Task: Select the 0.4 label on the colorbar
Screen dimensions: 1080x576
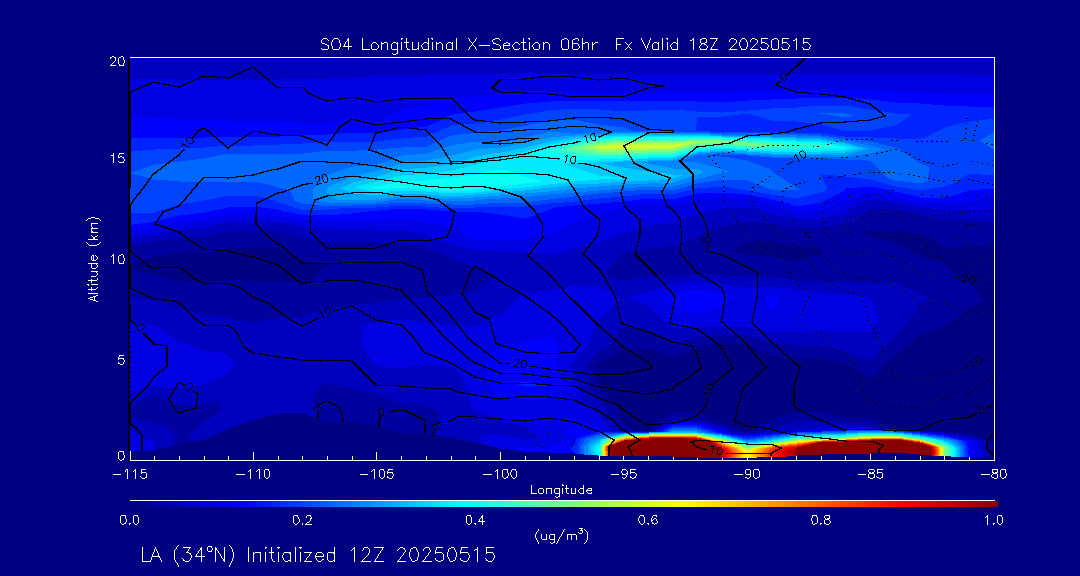Action: click(x=475, y=520)
